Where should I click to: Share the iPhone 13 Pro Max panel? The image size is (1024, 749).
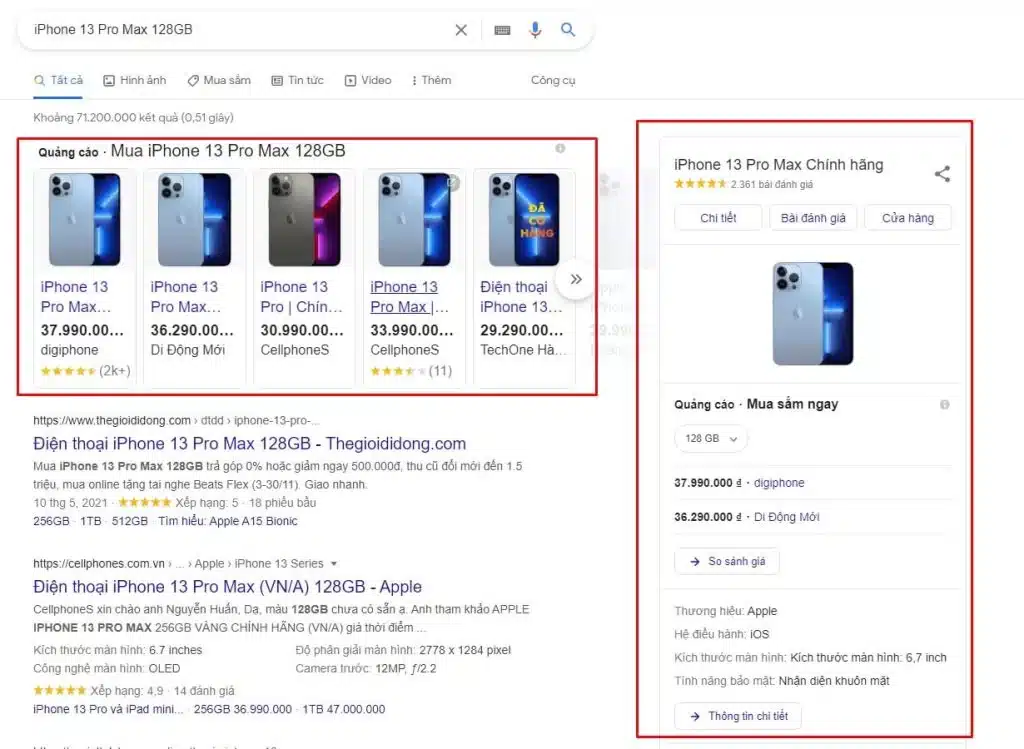pyautogui.click(x=942, y=174)
